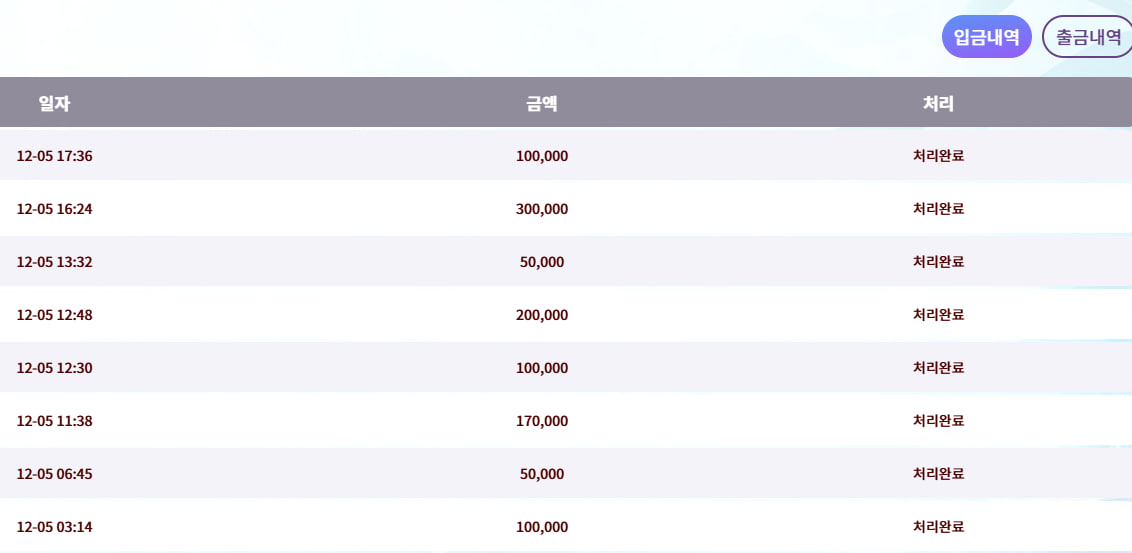Click 처리완료 status in the 17:36 row

(x=938, y=156)
